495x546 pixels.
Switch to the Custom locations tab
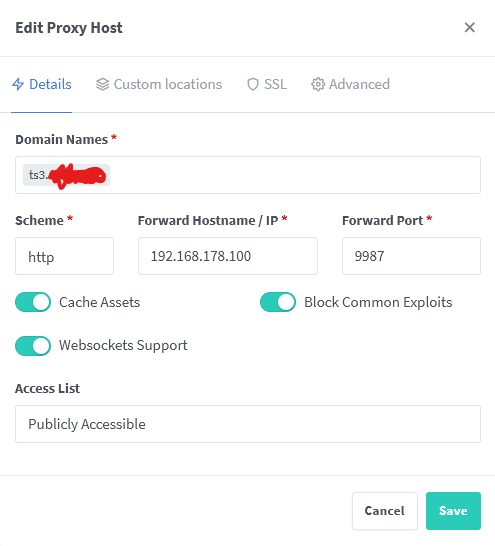pyautogui.click(x=159, y=84)
